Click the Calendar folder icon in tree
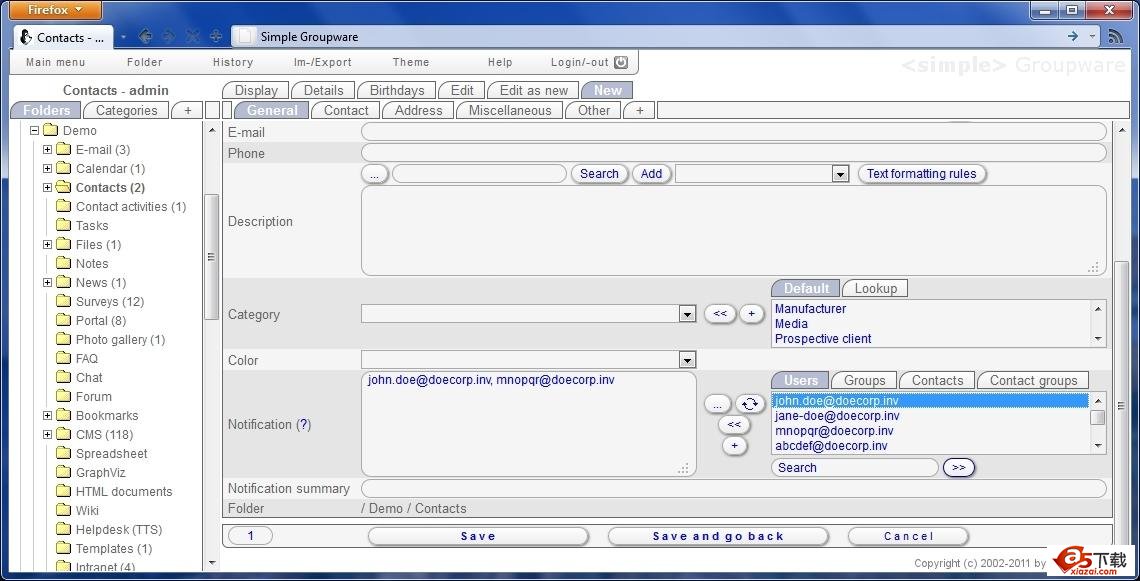The image size is (1140, 581). 63,168
